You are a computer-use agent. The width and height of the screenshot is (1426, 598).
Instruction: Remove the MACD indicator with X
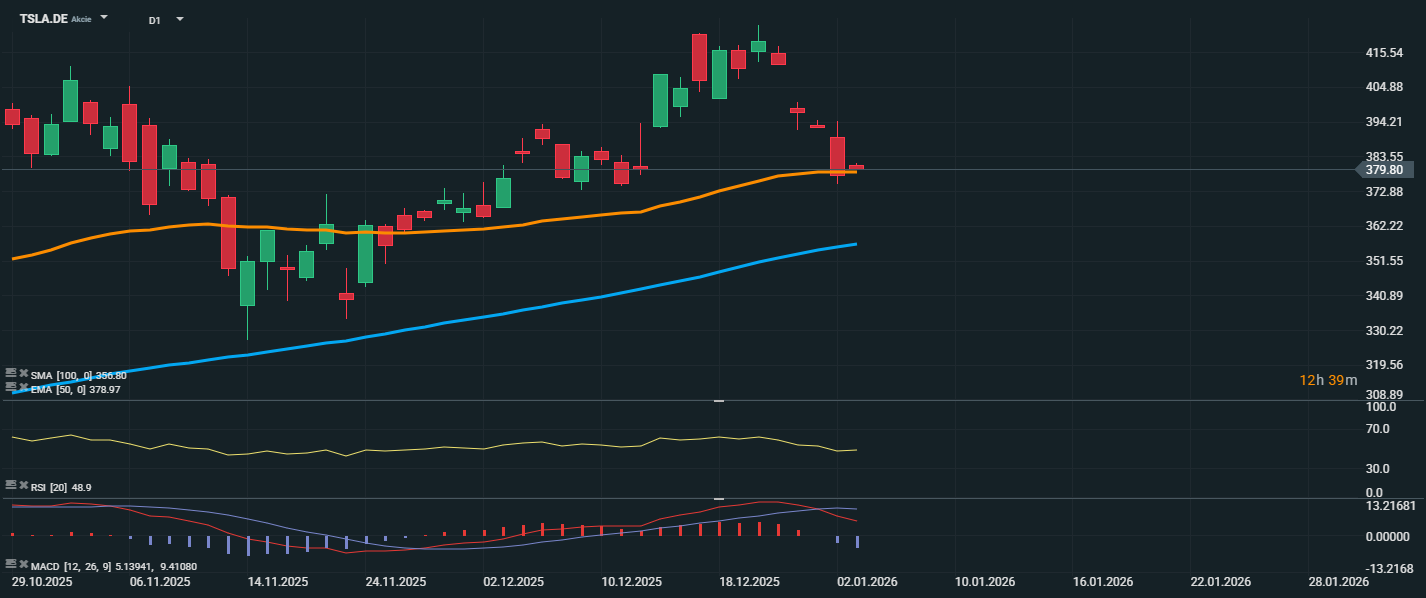23,564
